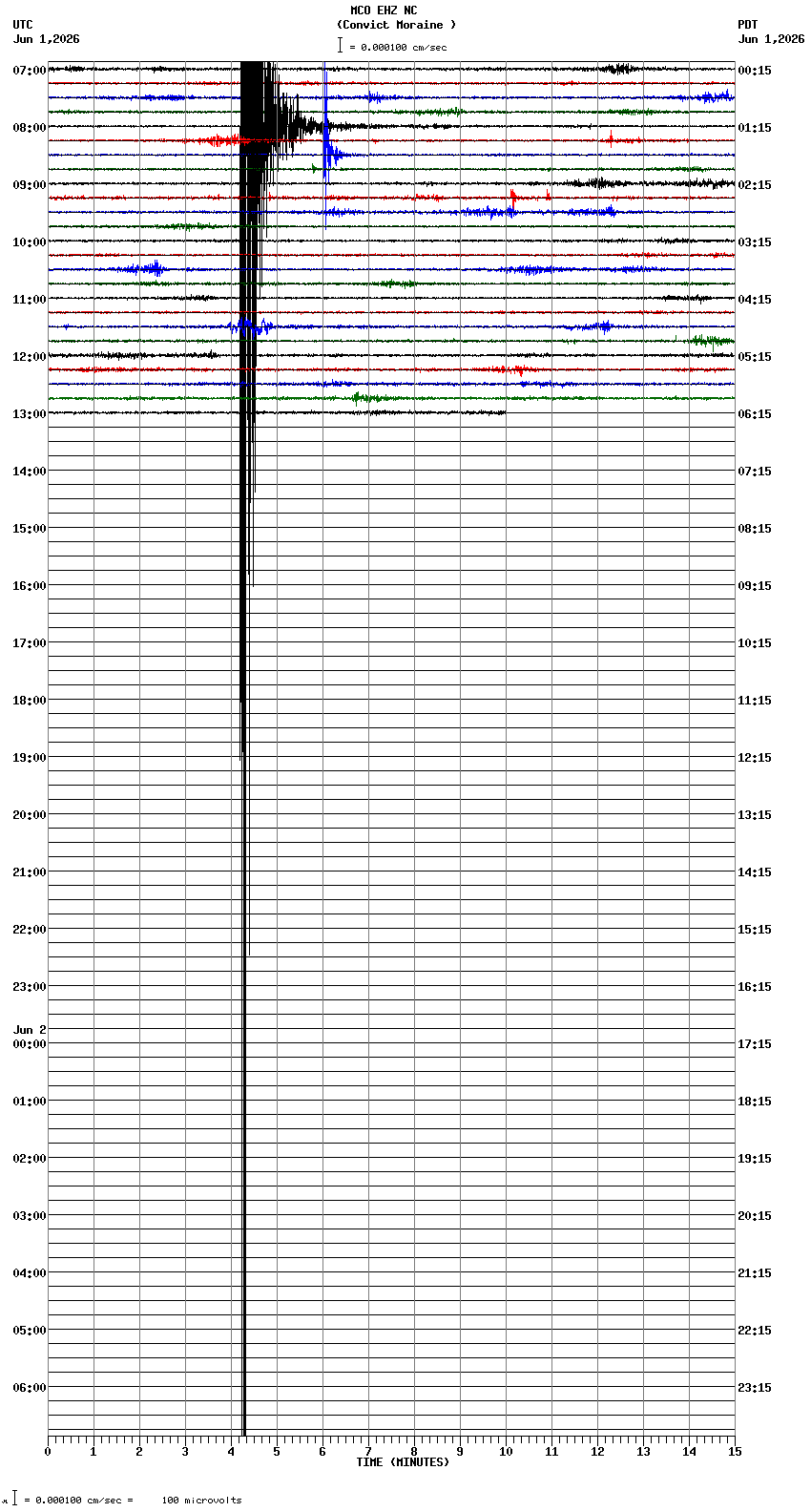Click the 'Jun 2' date marker on left
The image size is (811, 1512).
click(x=30, y=1030)
